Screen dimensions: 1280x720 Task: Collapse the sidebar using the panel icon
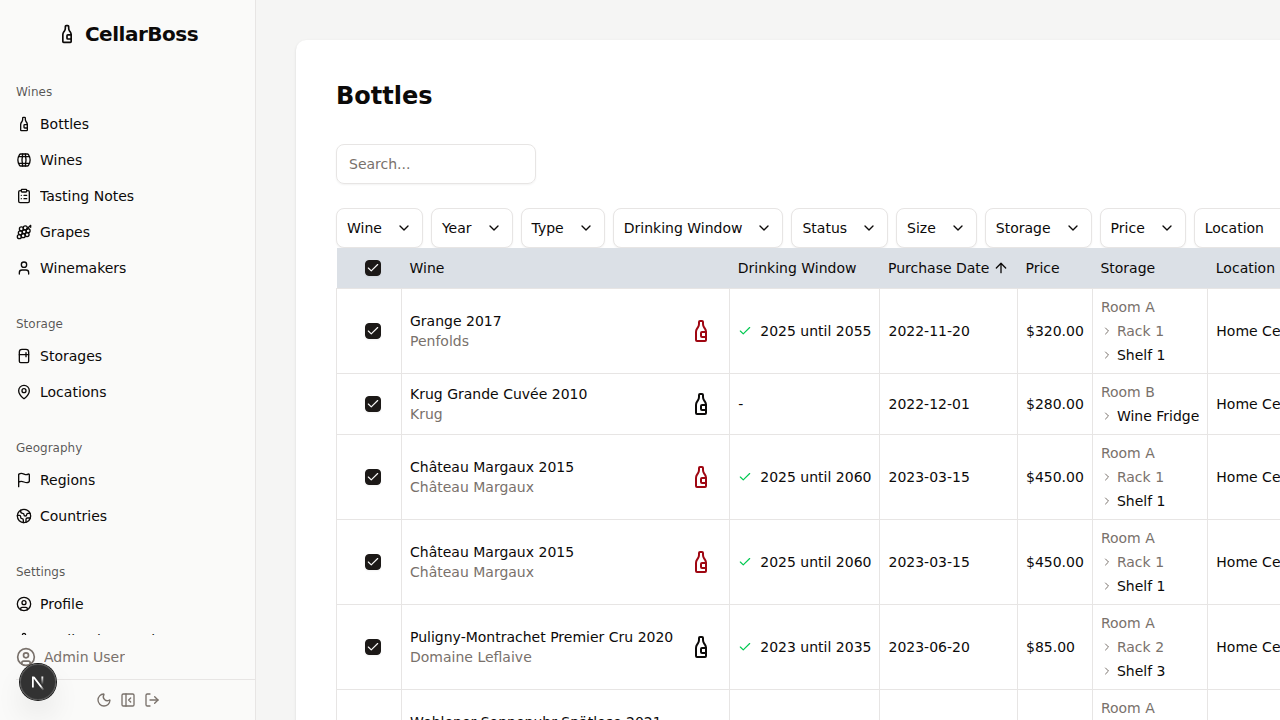[x=128, y=700]
